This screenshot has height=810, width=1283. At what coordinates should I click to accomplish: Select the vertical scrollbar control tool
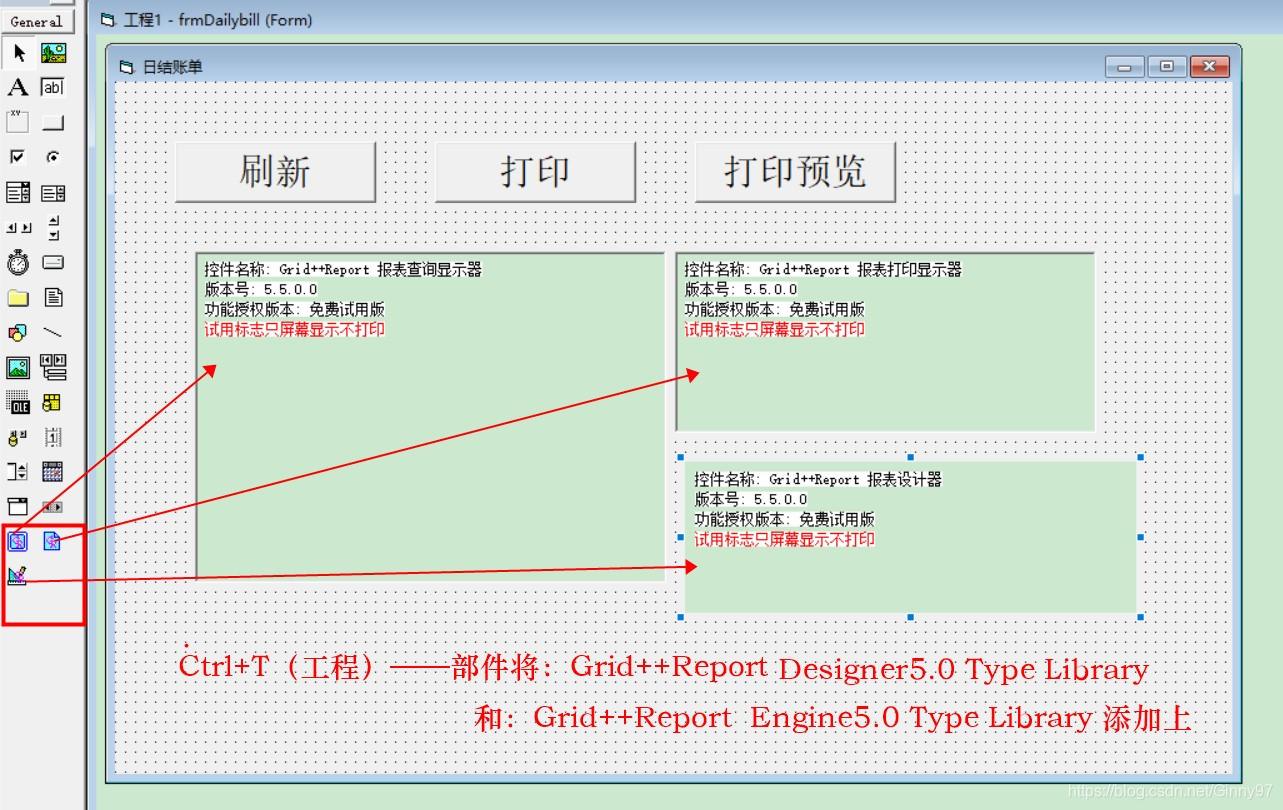[x=53, y=228]
